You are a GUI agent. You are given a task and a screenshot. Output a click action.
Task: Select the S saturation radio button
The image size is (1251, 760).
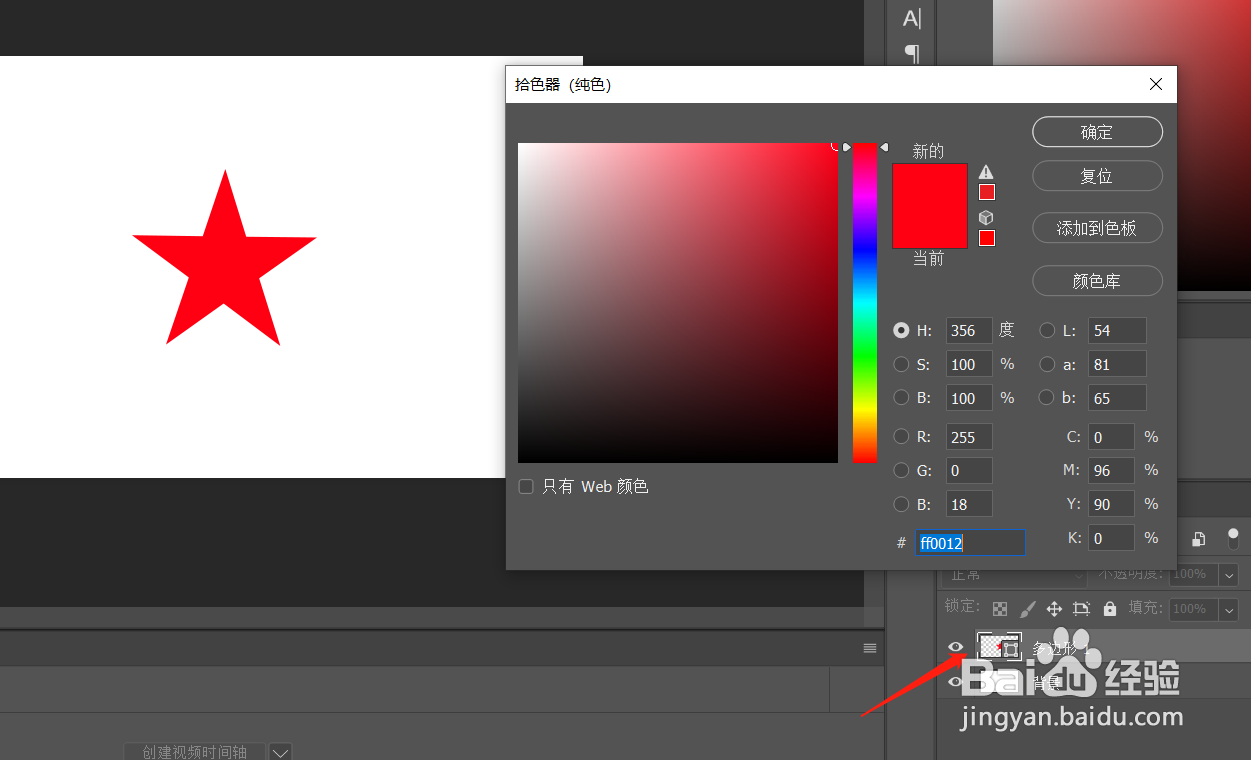tap(902, 364)
